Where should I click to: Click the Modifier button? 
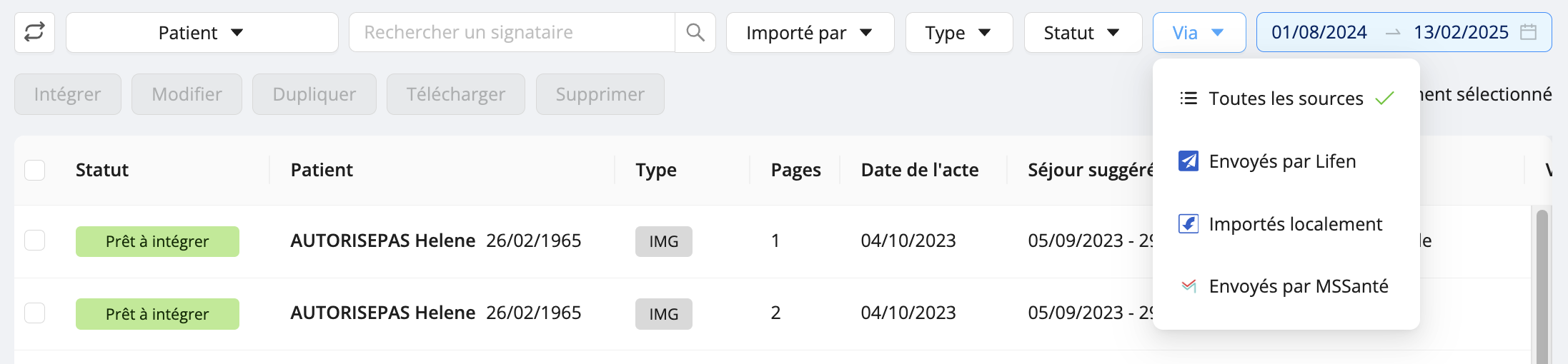click(187, 94)
